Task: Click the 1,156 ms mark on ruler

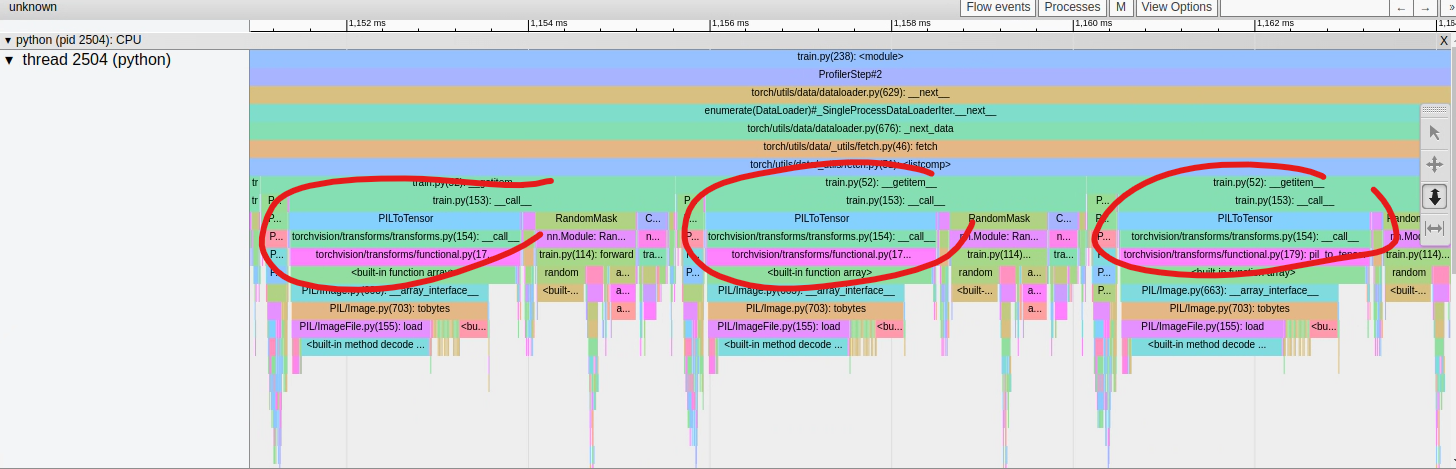Action: (x=711, y=24)
